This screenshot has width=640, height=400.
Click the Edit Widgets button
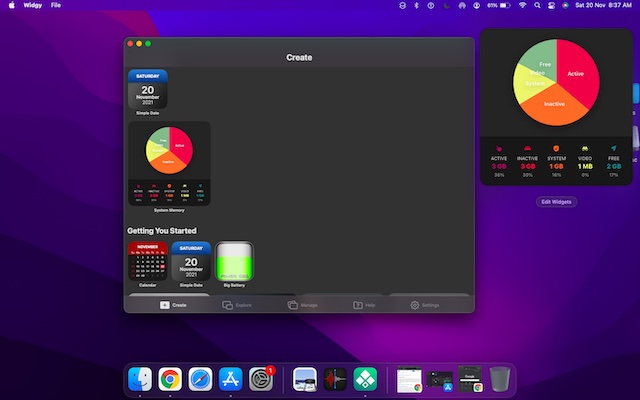(x=556, y=202)
